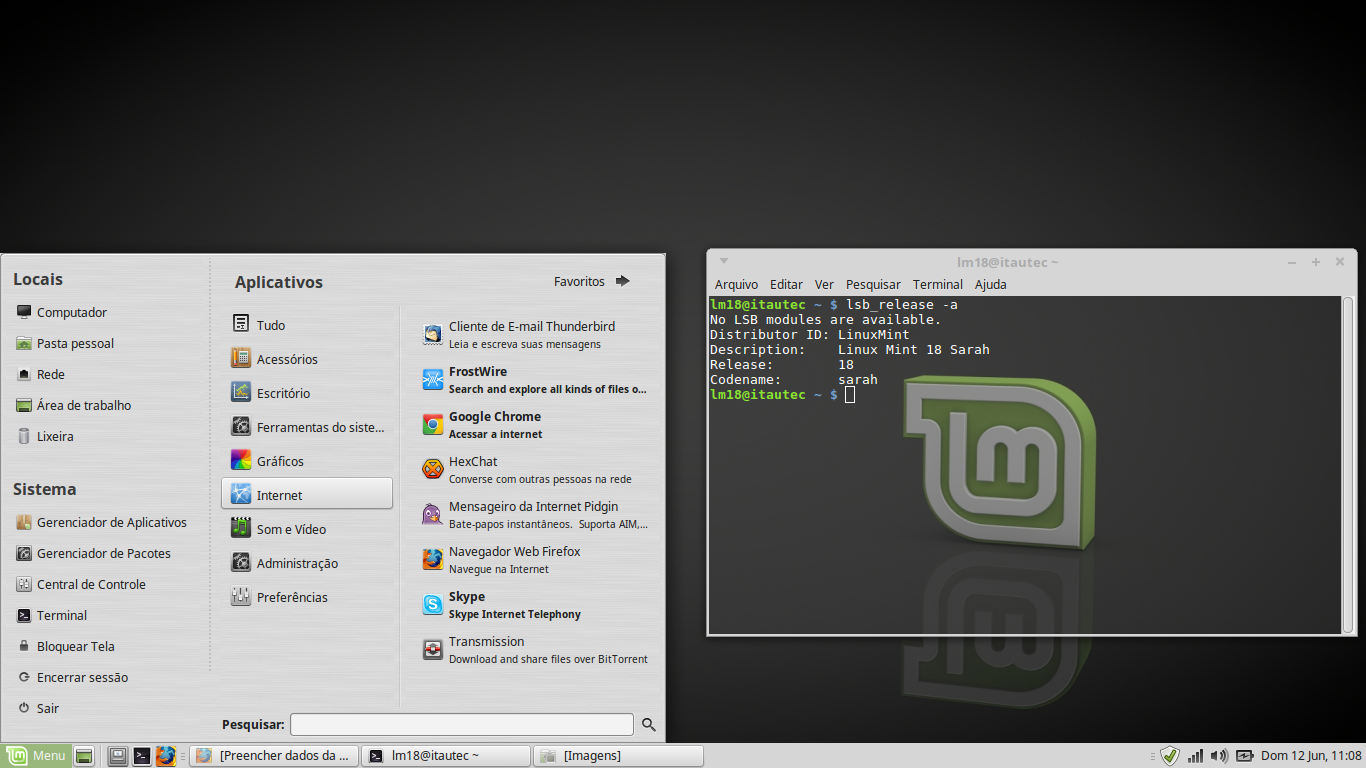
Task: Launch FrostWire from the Internet list
Action: [534, 380]
